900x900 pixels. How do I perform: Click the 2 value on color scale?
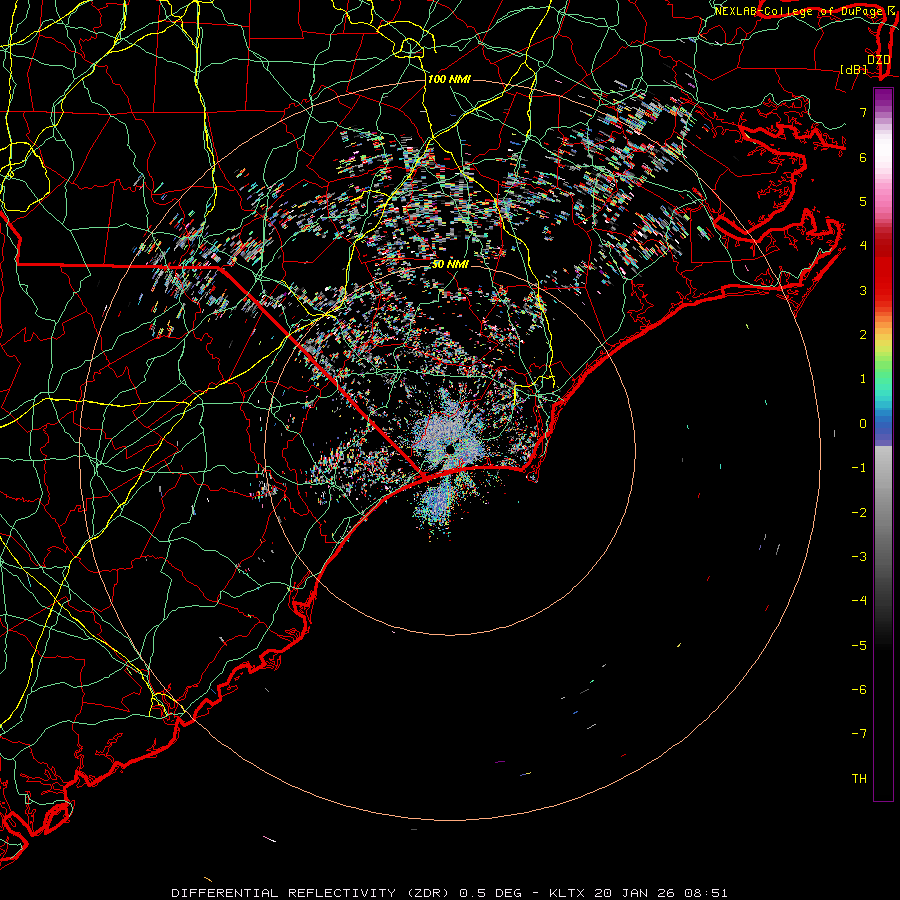[x=863, y=334]
